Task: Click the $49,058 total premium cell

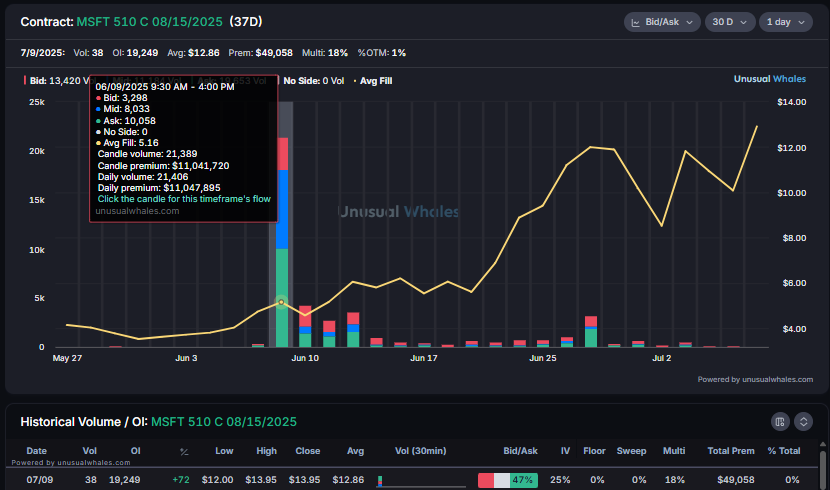Action: [x=736, y=480]
